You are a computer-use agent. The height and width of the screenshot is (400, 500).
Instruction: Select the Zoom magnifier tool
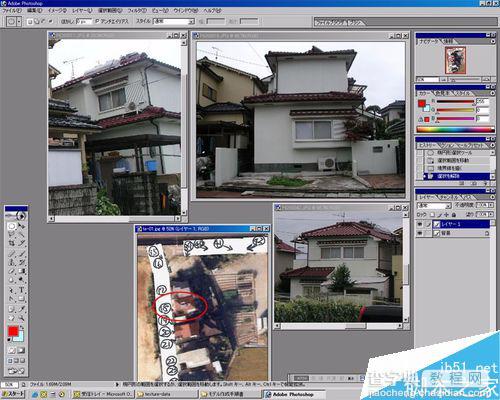pos(21,318)
